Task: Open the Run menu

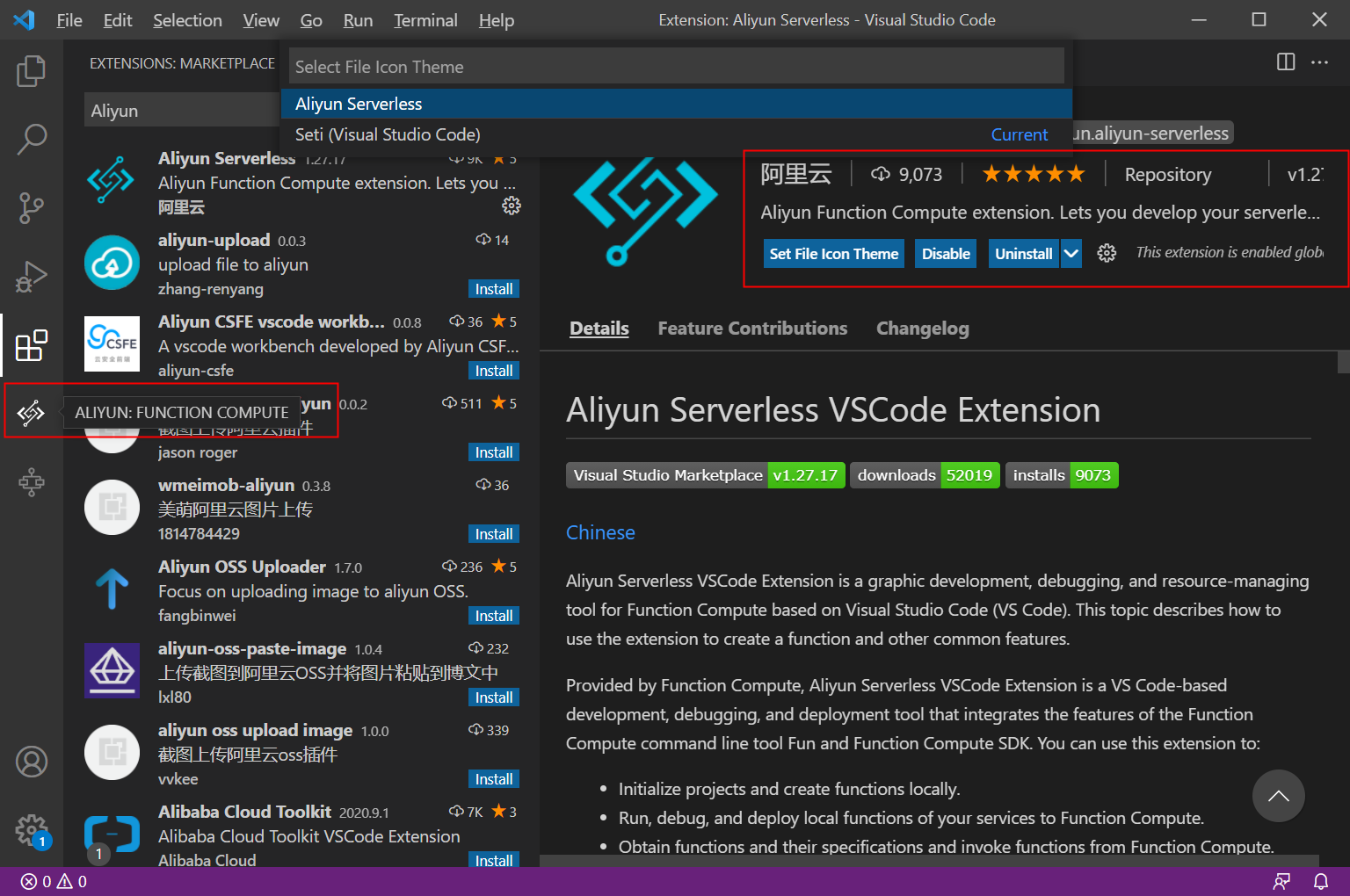Action: tap(358, 19)
